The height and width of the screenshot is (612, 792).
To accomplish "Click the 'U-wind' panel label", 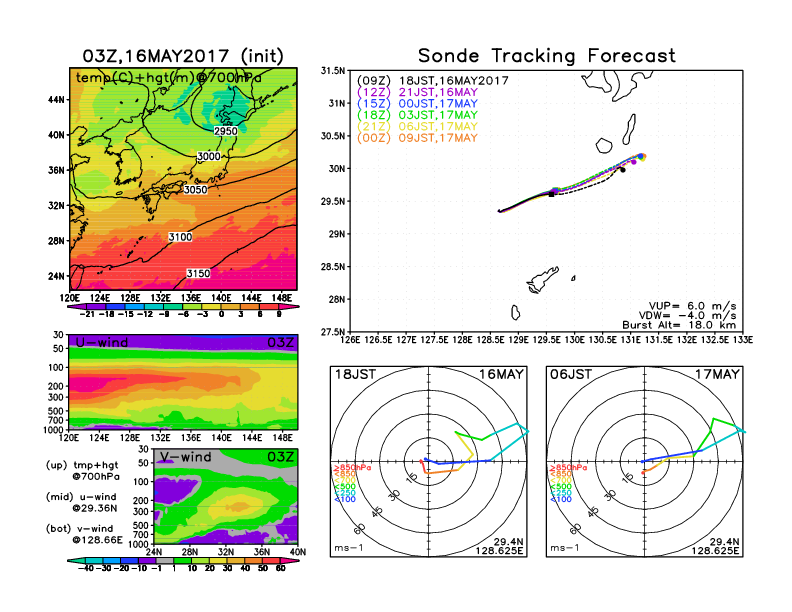I will coord(102,342).
